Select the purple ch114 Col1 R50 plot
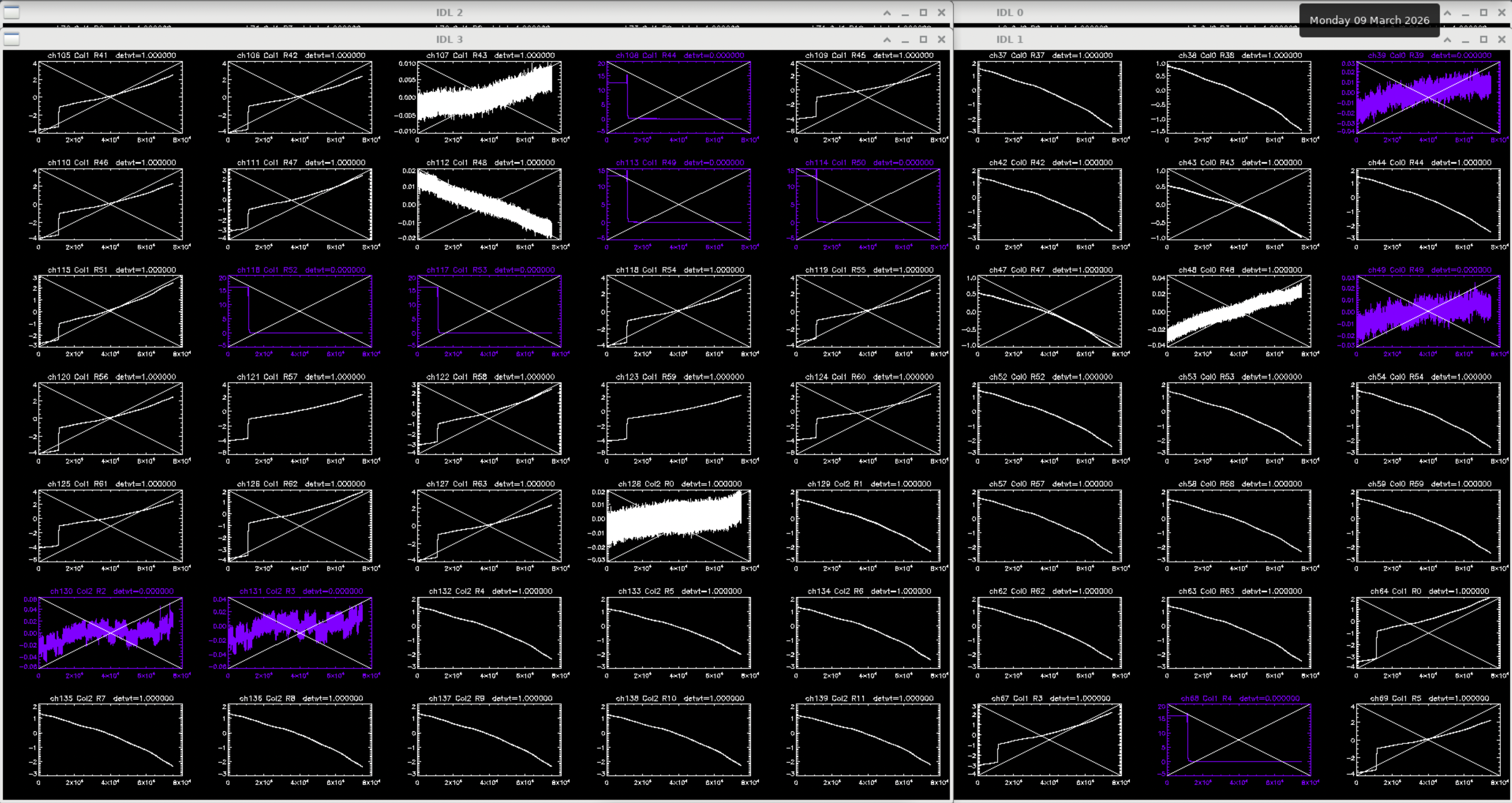This screenshot has width=1512, height=803. click(868, 204)
